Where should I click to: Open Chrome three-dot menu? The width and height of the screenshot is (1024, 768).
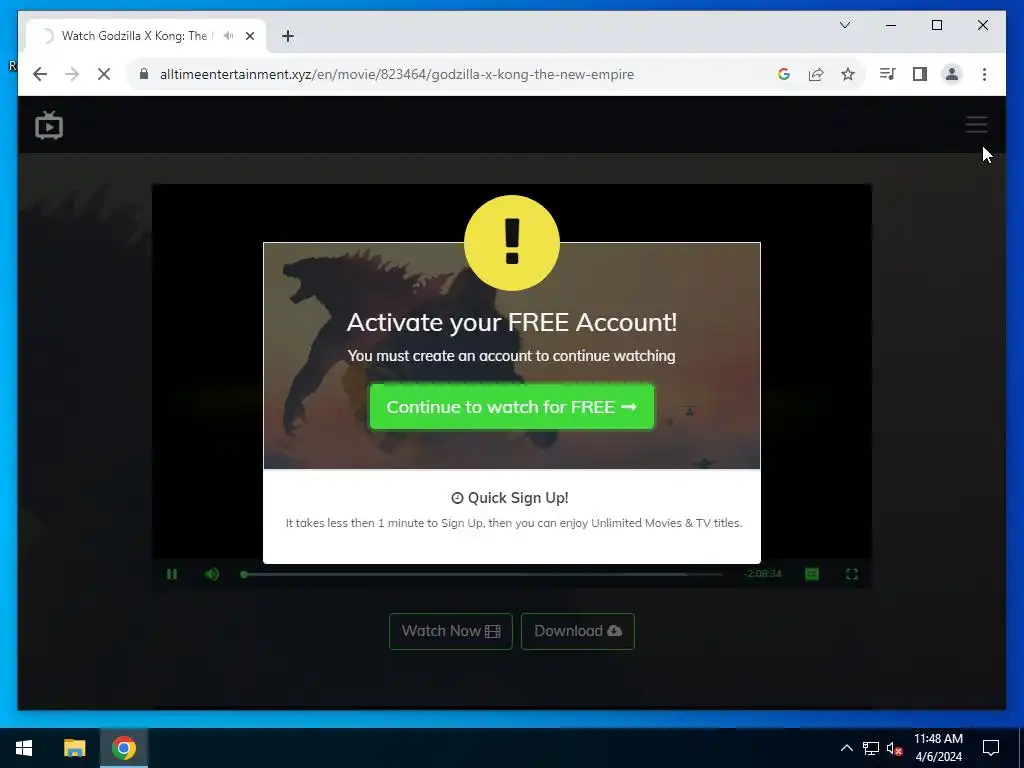coord(984,74)
